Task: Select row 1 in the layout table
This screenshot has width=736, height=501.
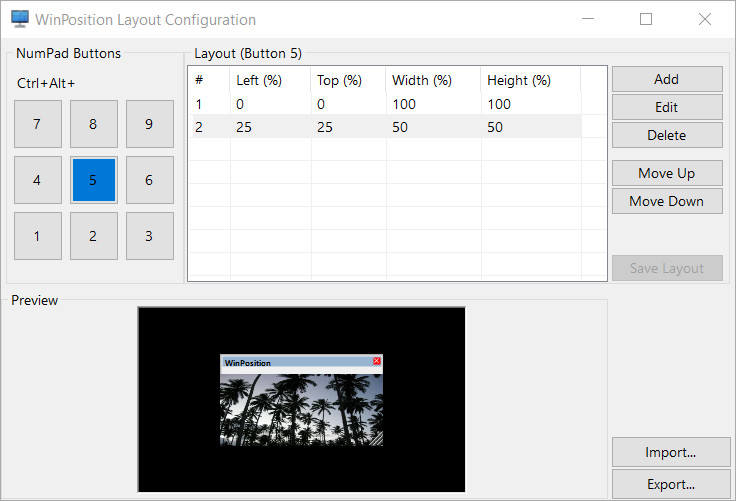Action: [387, 104]
